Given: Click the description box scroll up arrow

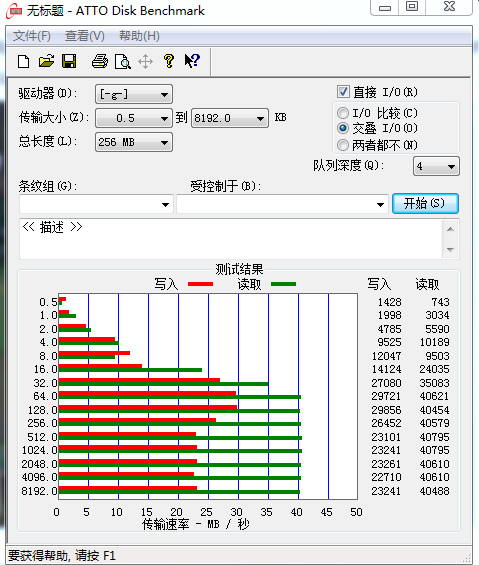Looking at the screenshot, I should (450, 229).
